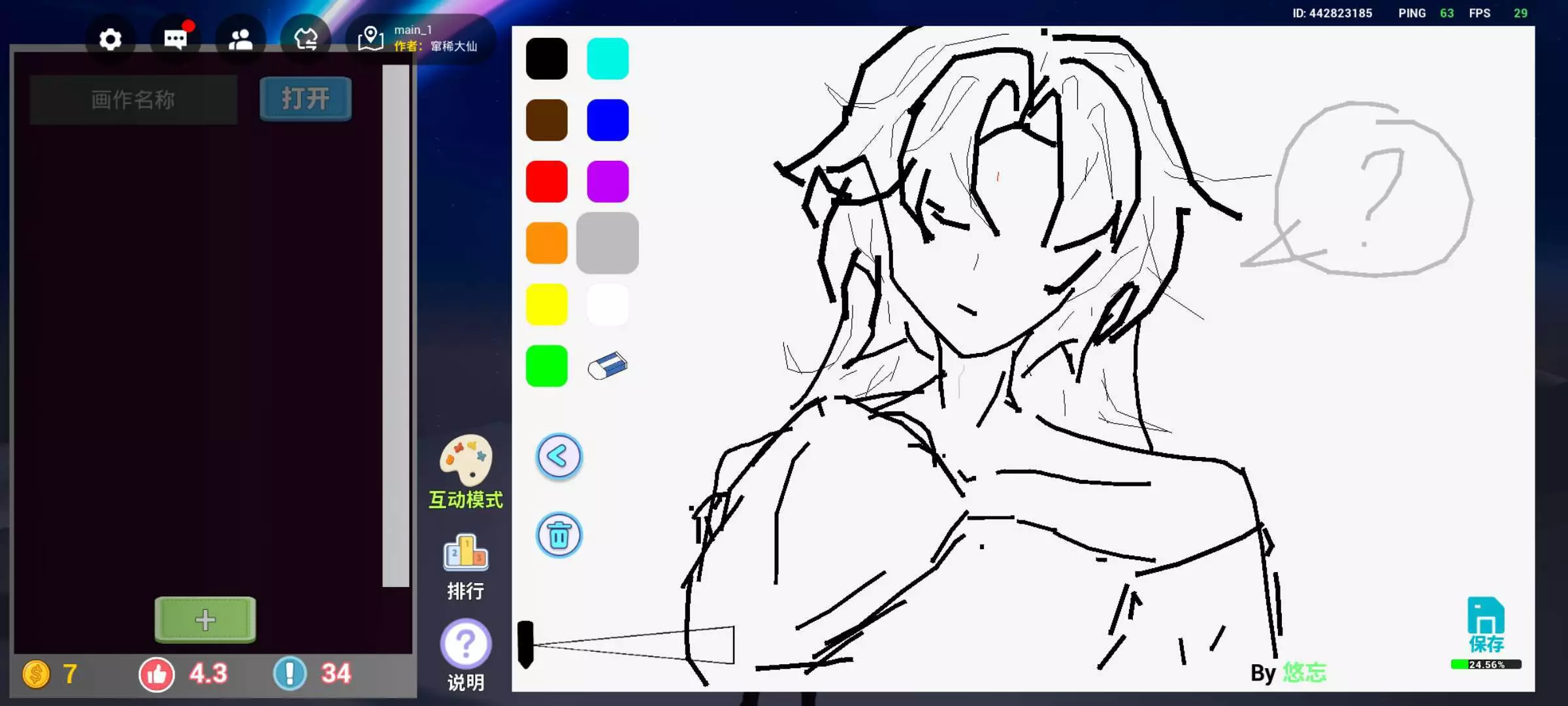Click the 画作名称 name field

tap(133, 99)
